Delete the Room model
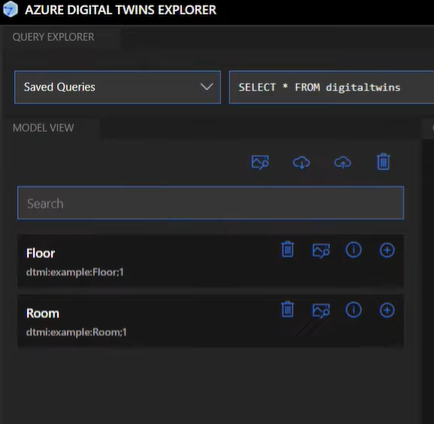This screenshot has width=434, height=424. (x=287, y=310)
